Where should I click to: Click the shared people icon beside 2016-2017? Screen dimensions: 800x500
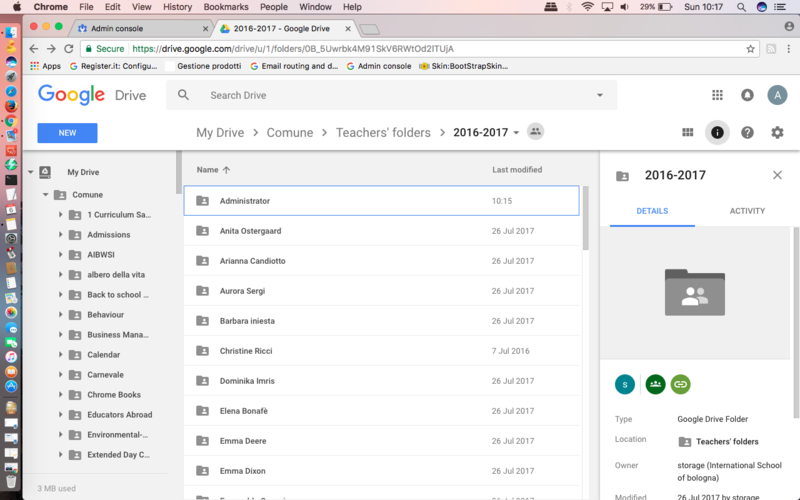click(x=535, y=132)
